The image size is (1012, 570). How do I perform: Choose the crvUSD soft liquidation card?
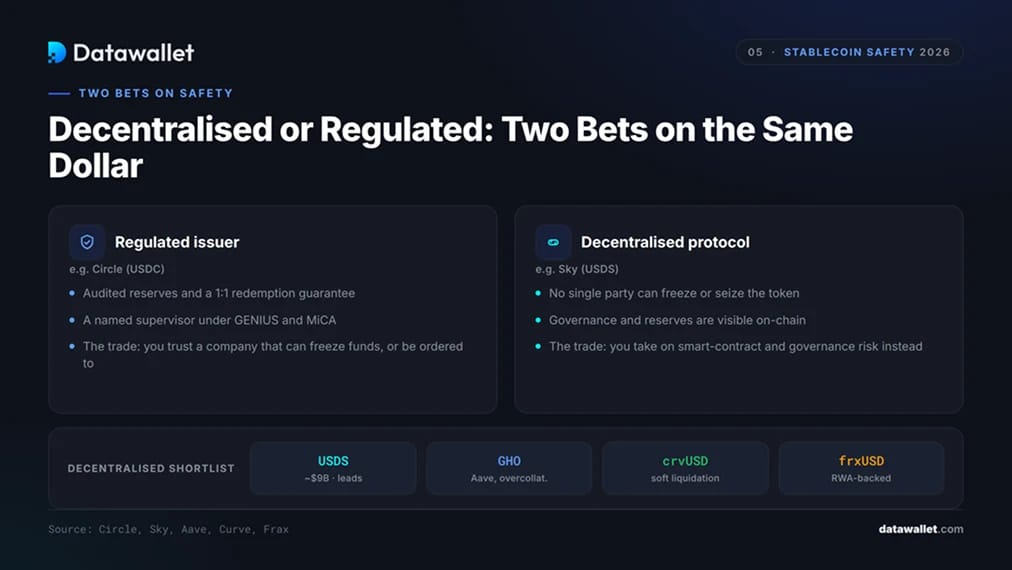pyautogui.click(x=685, y=468)
